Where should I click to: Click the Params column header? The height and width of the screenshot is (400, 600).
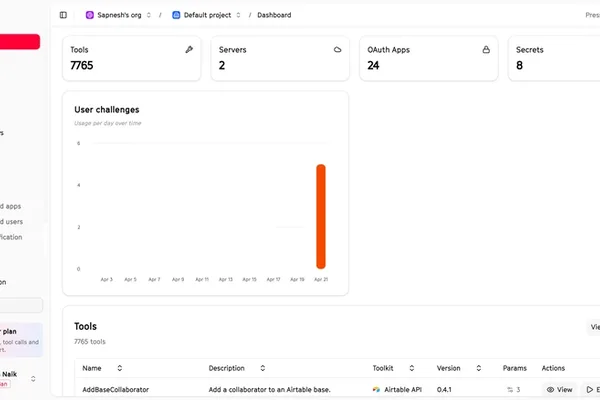pyautogui.click(x=514, y=368)
